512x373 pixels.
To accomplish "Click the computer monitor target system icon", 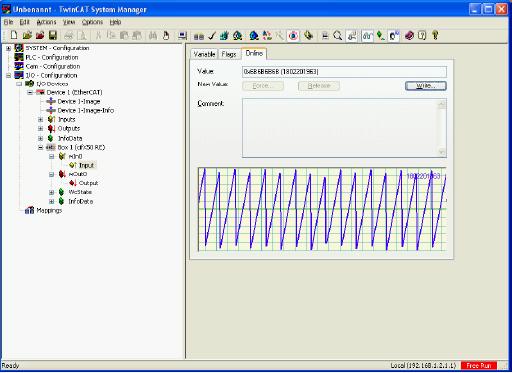I will click(182, 35).
